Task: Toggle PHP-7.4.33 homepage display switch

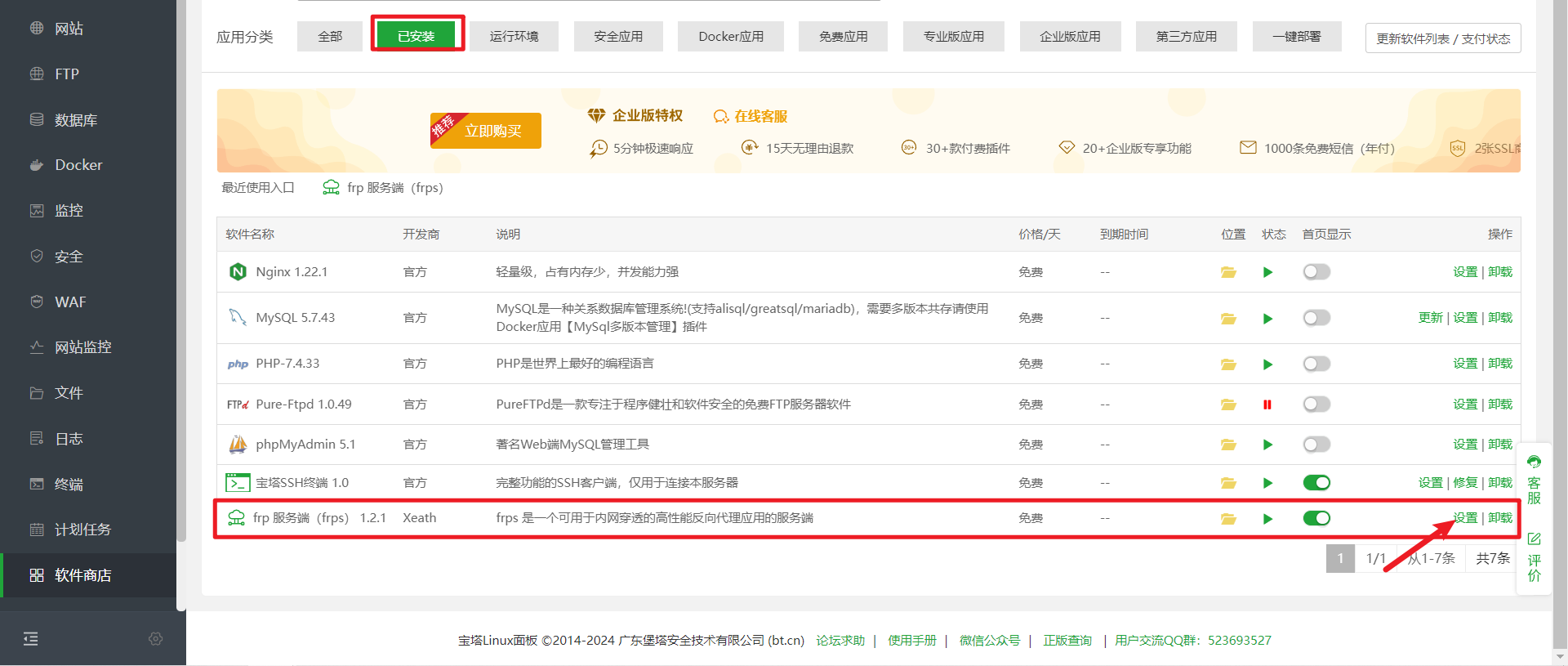Action: pos(1316,364)
